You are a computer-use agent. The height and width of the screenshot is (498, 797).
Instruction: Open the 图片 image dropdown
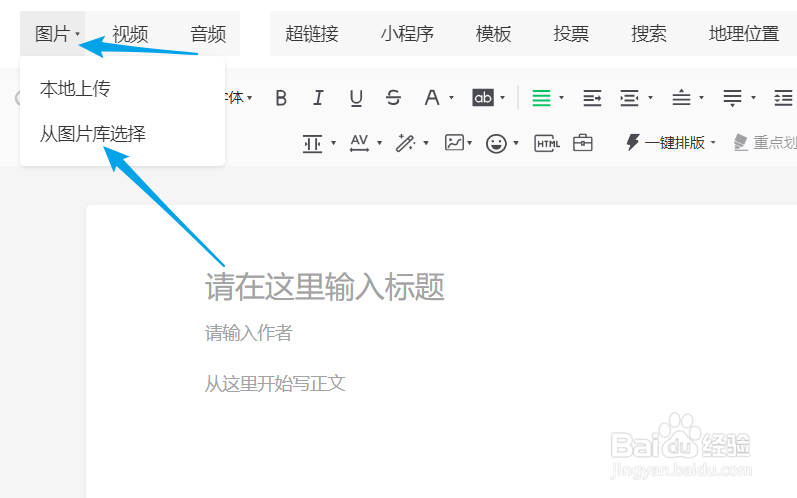pyautogui.click(x=53, y=34)
